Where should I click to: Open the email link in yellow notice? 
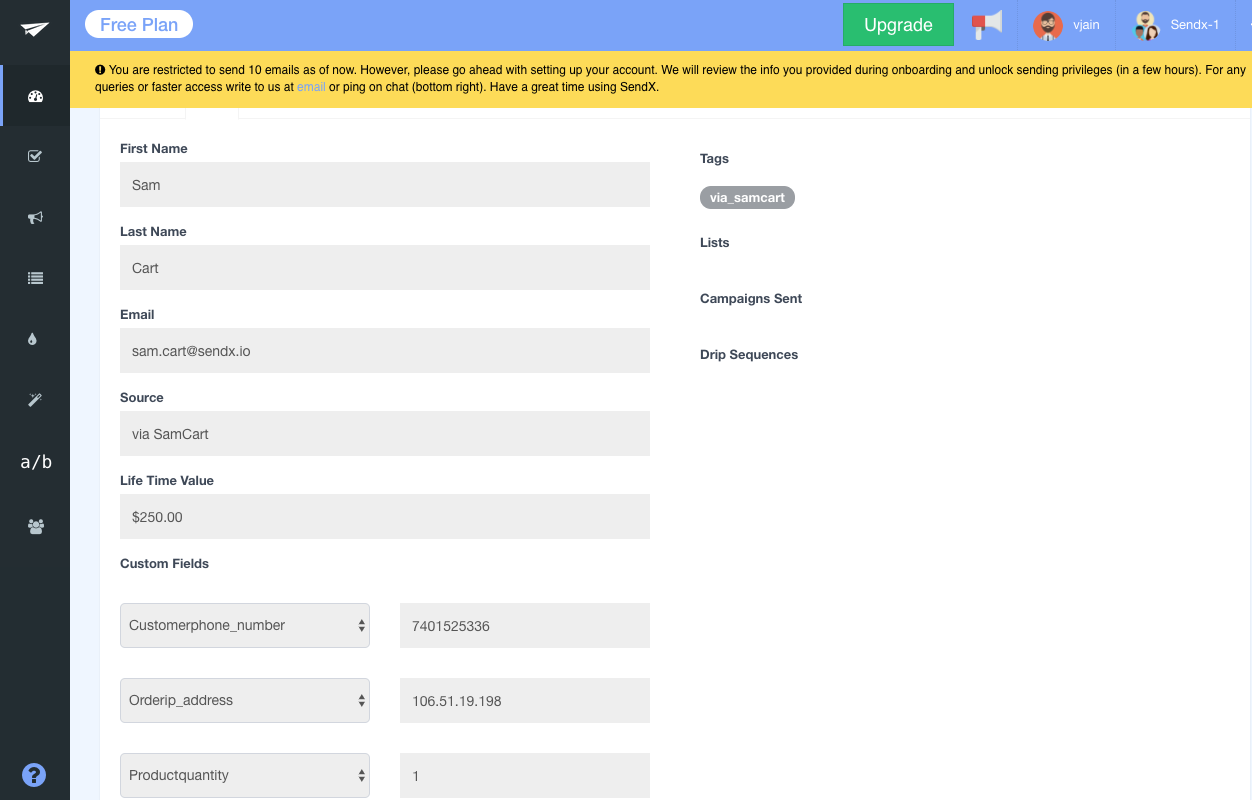pos(311,87)
